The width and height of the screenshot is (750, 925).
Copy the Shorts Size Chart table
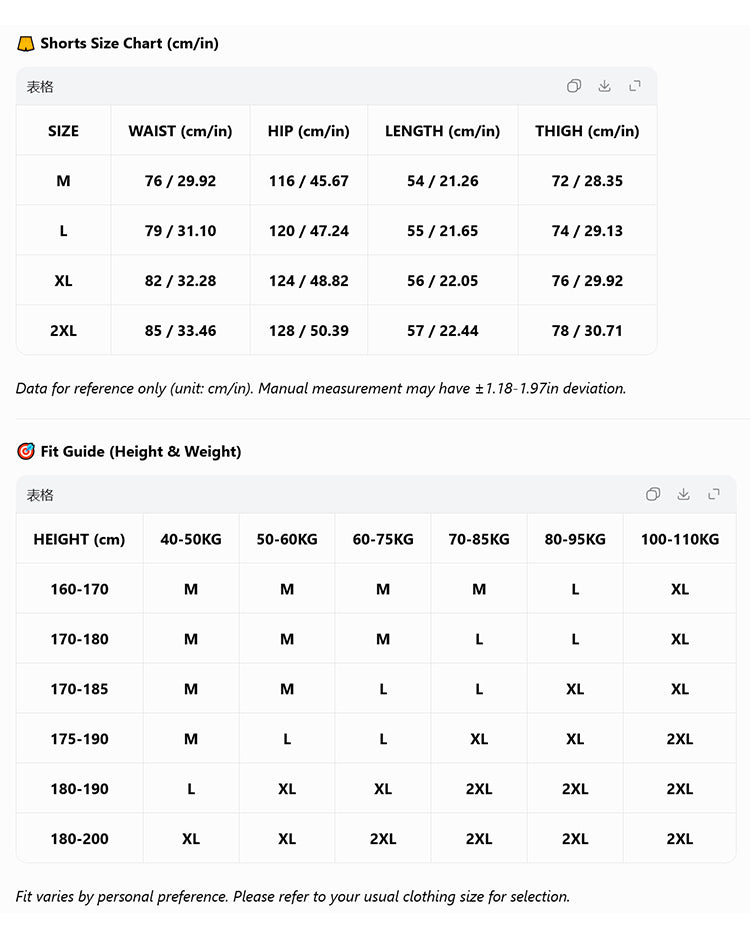click(x=574, y=86)
